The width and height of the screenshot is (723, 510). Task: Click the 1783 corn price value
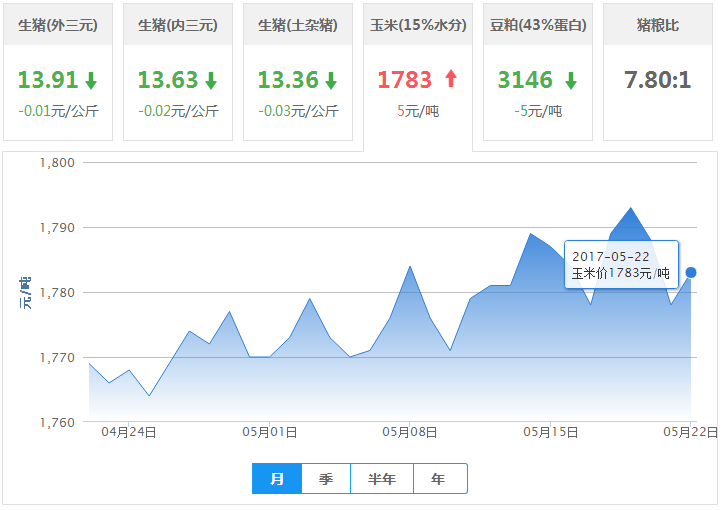[x=405, y=80]
